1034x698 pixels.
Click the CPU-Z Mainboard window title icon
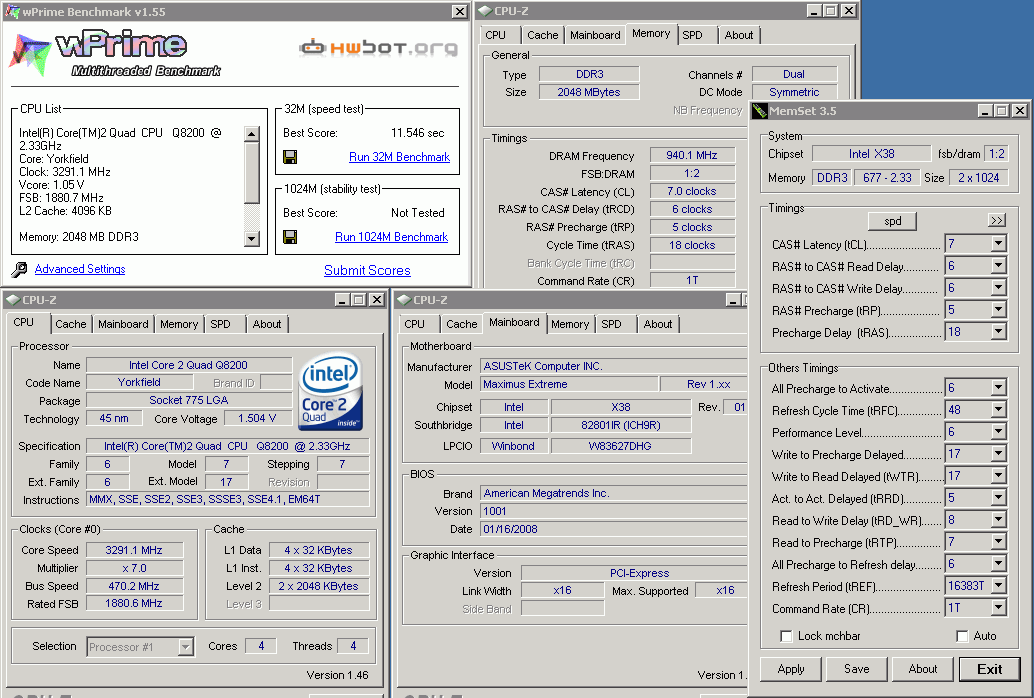(404, 300)
